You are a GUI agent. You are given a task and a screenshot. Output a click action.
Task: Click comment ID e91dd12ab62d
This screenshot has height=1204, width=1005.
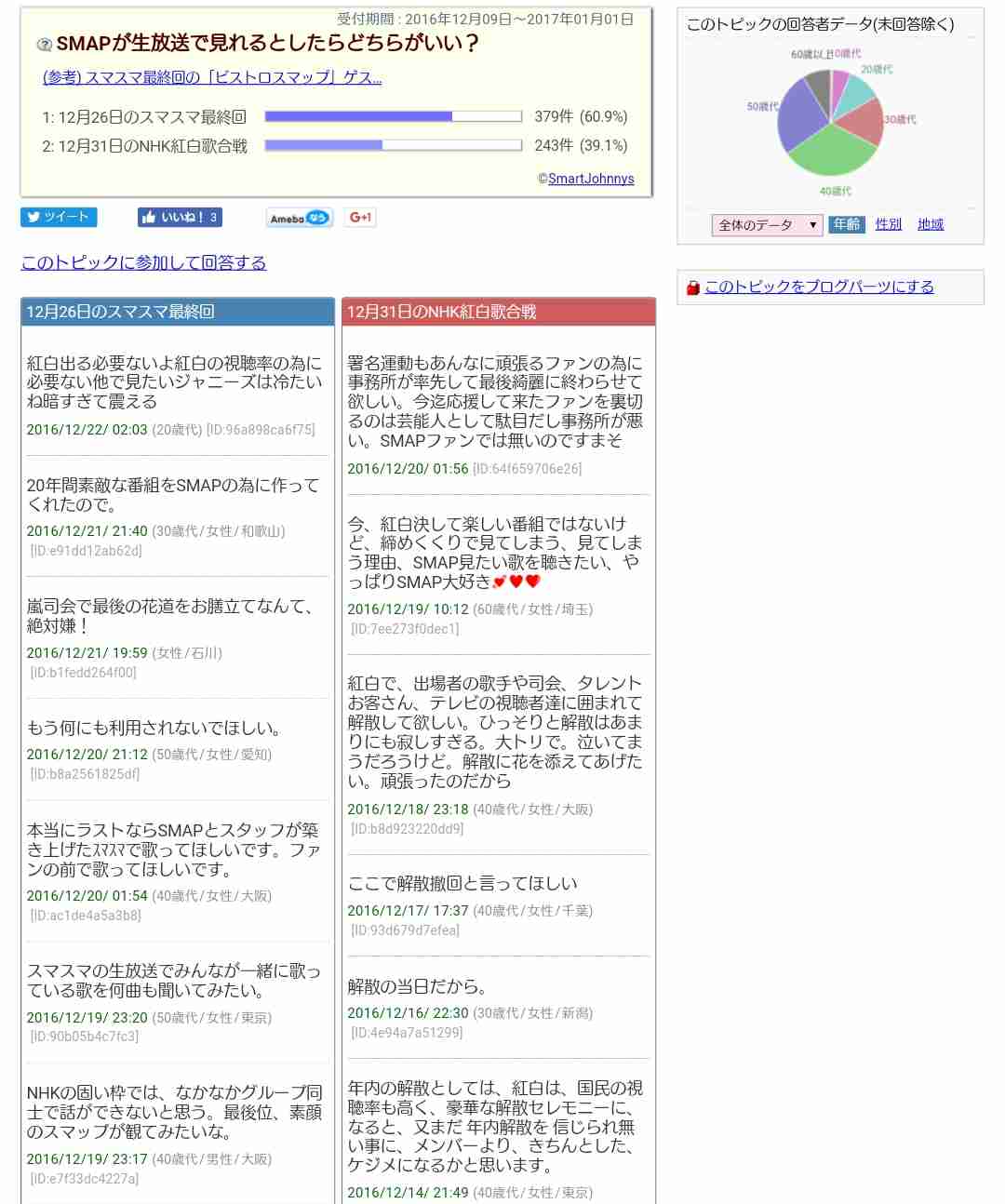click(86, 551)
